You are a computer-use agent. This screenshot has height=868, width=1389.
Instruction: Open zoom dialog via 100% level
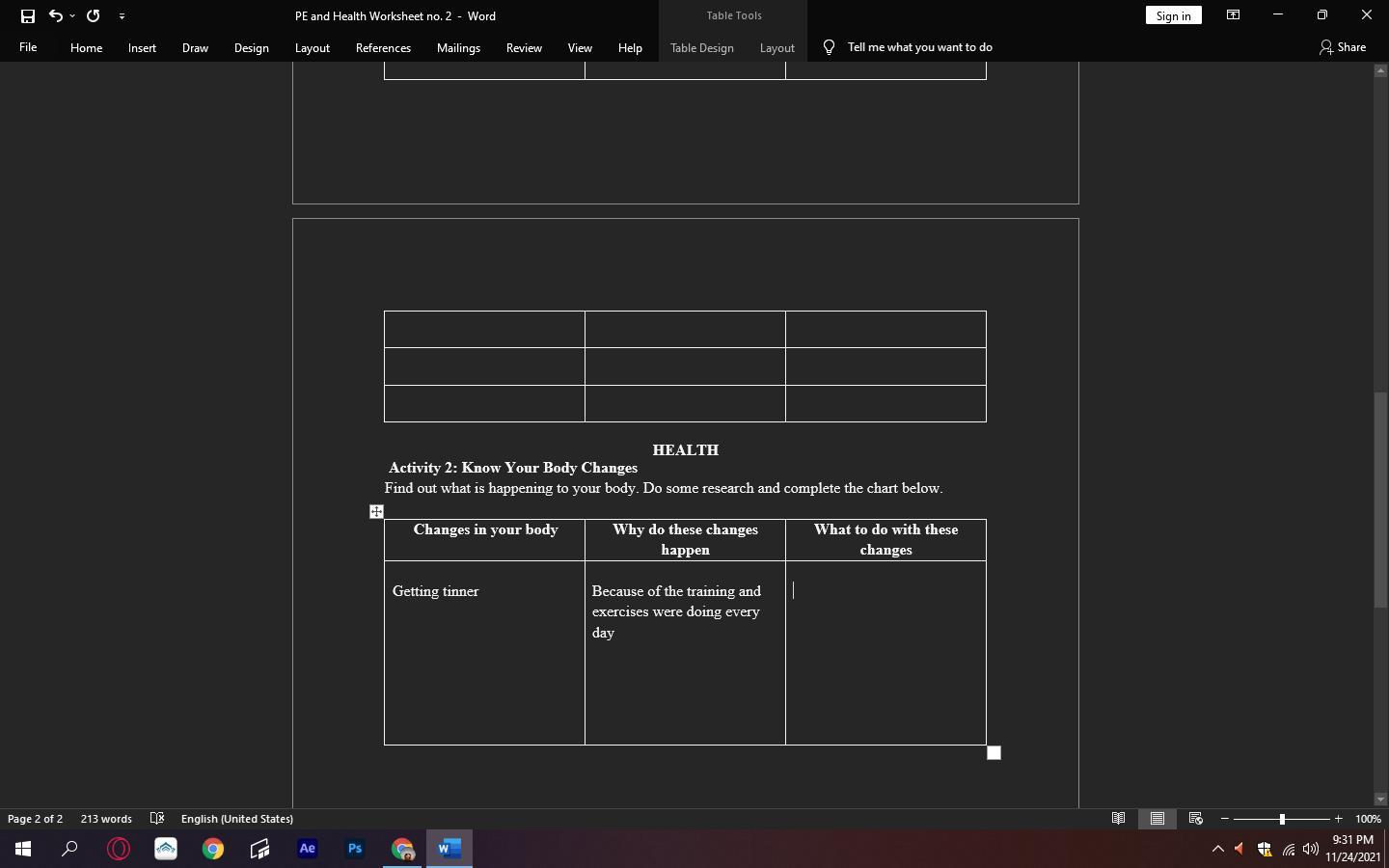point(1368,819)
